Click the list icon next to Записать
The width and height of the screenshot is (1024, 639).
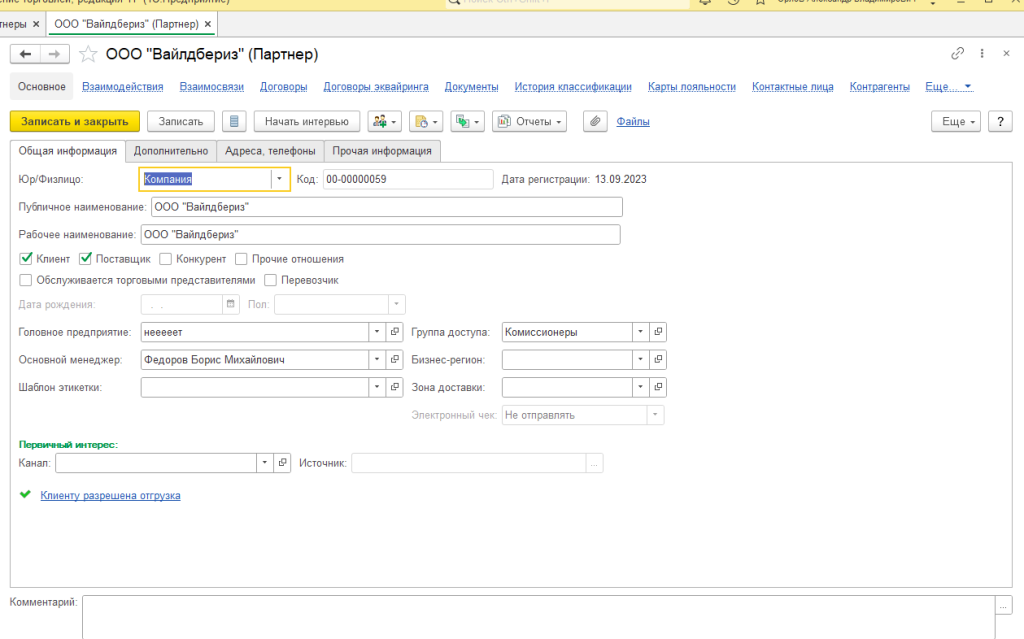point(234,122)
